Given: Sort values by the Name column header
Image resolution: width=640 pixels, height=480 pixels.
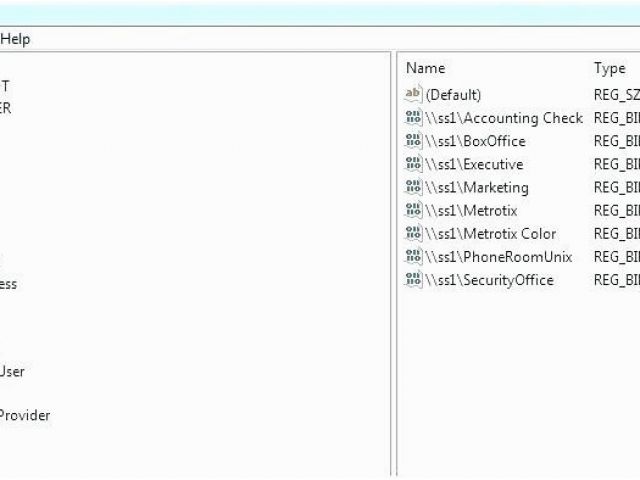Looking at the screenshot, I should [x=426, y=68].
